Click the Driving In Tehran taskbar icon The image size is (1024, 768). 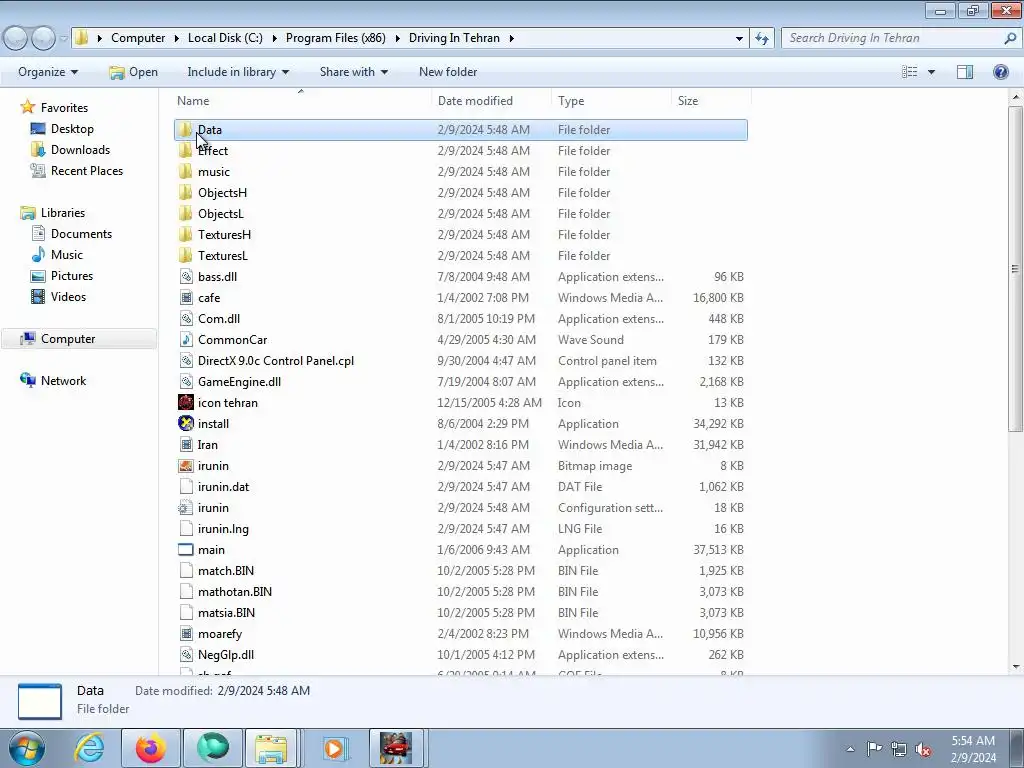coord(396,748)
